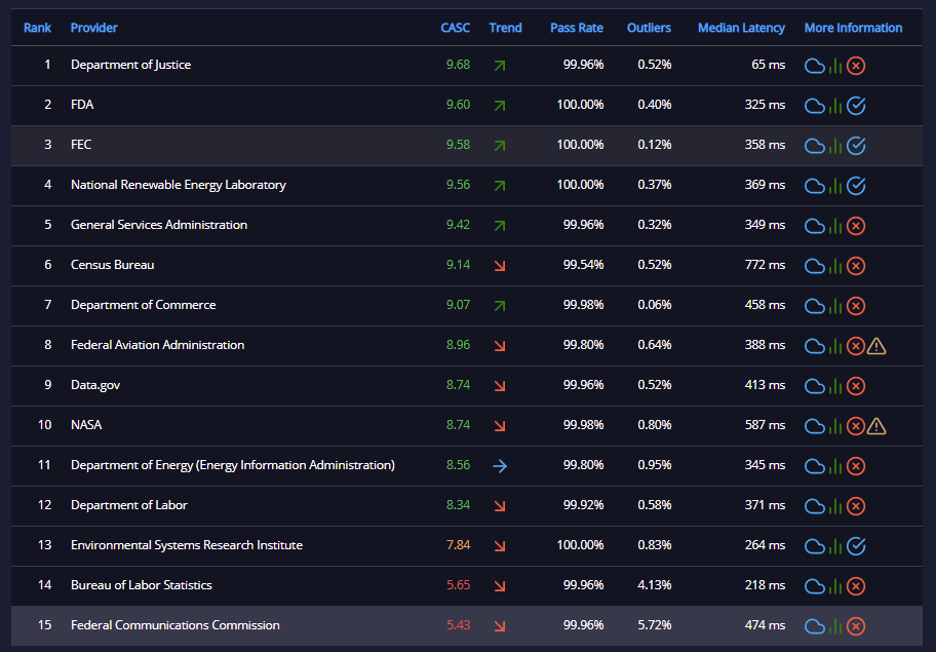Click median latency value 772 ms
Image resolution: width=936 pixels, height=652 pixels.
(x=765, y=265)
